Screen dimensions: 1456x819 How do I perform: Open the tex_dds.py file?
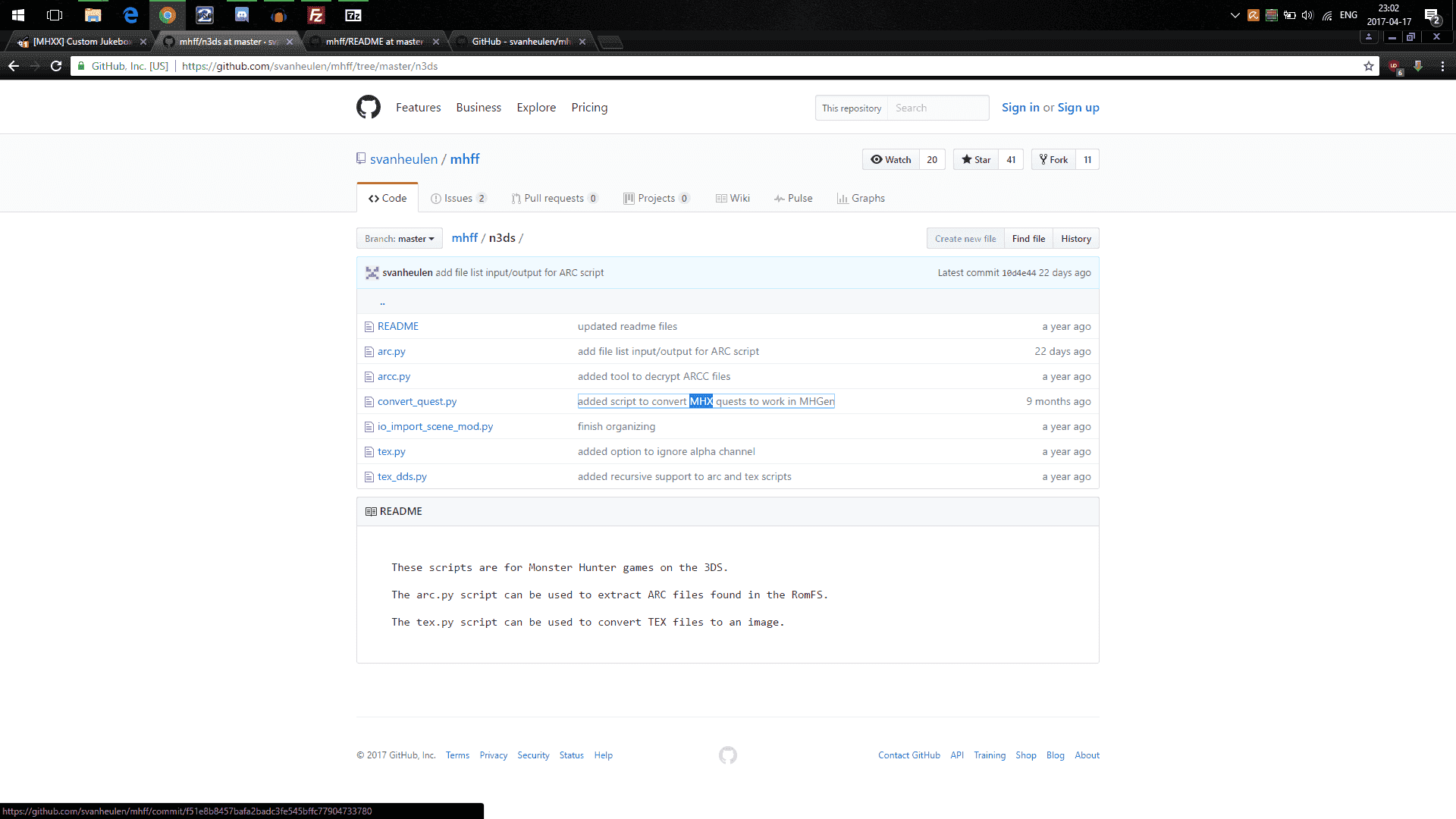(x=402, y=476)
